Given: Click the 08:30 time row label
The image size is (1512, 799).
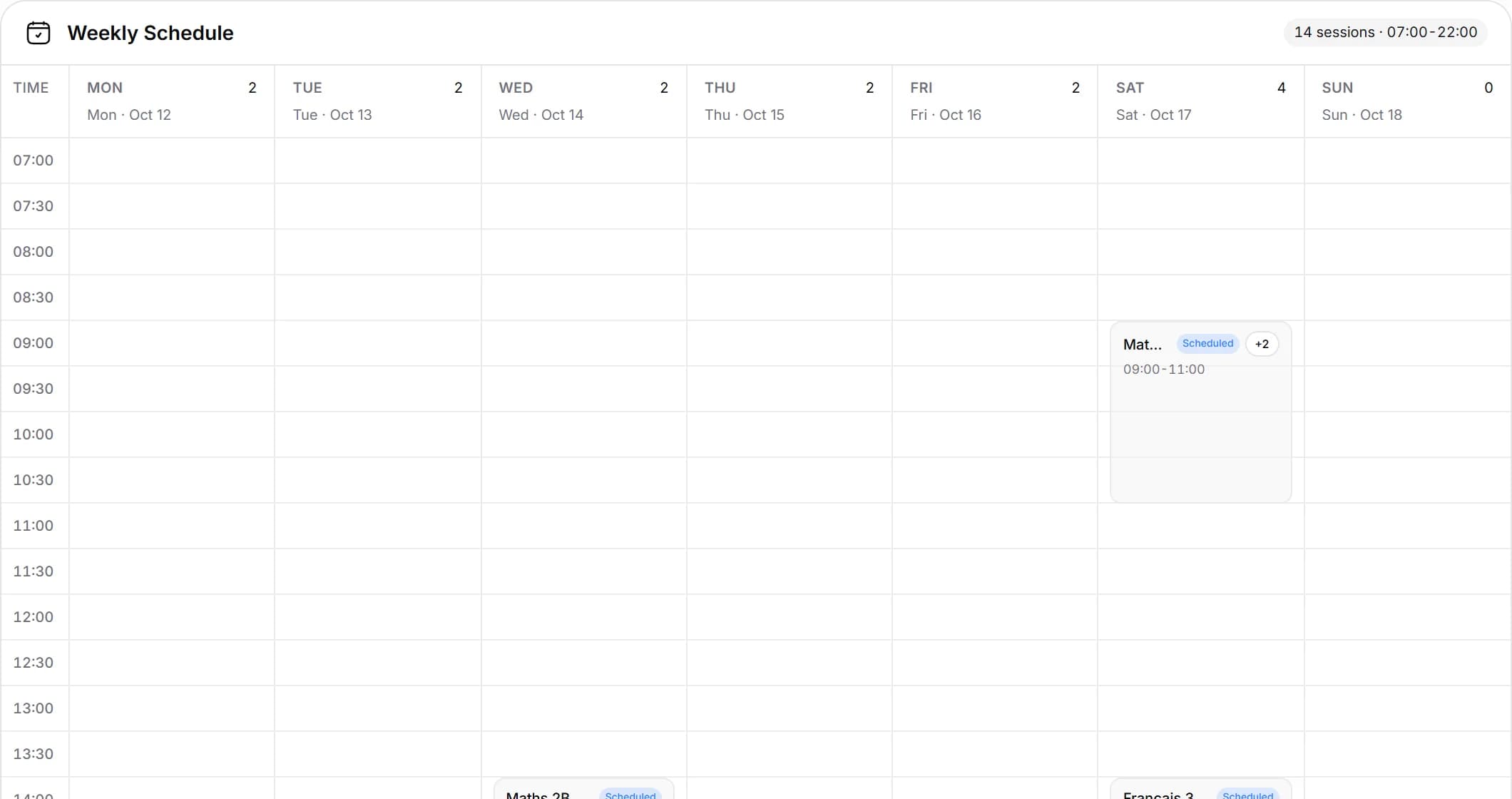Looking at the screenshot, I should pyautogui.click(x=33, y=297).
